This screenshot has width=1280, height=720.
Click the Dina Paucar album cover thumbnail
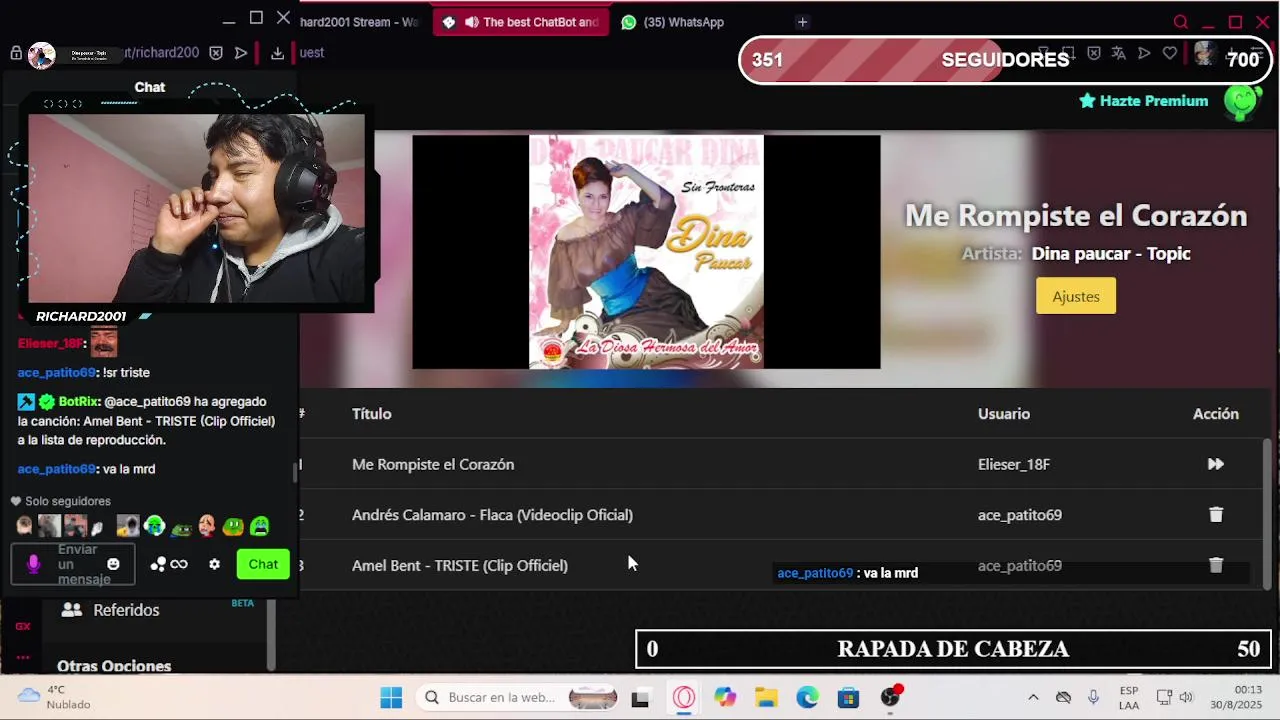point(646,252)
